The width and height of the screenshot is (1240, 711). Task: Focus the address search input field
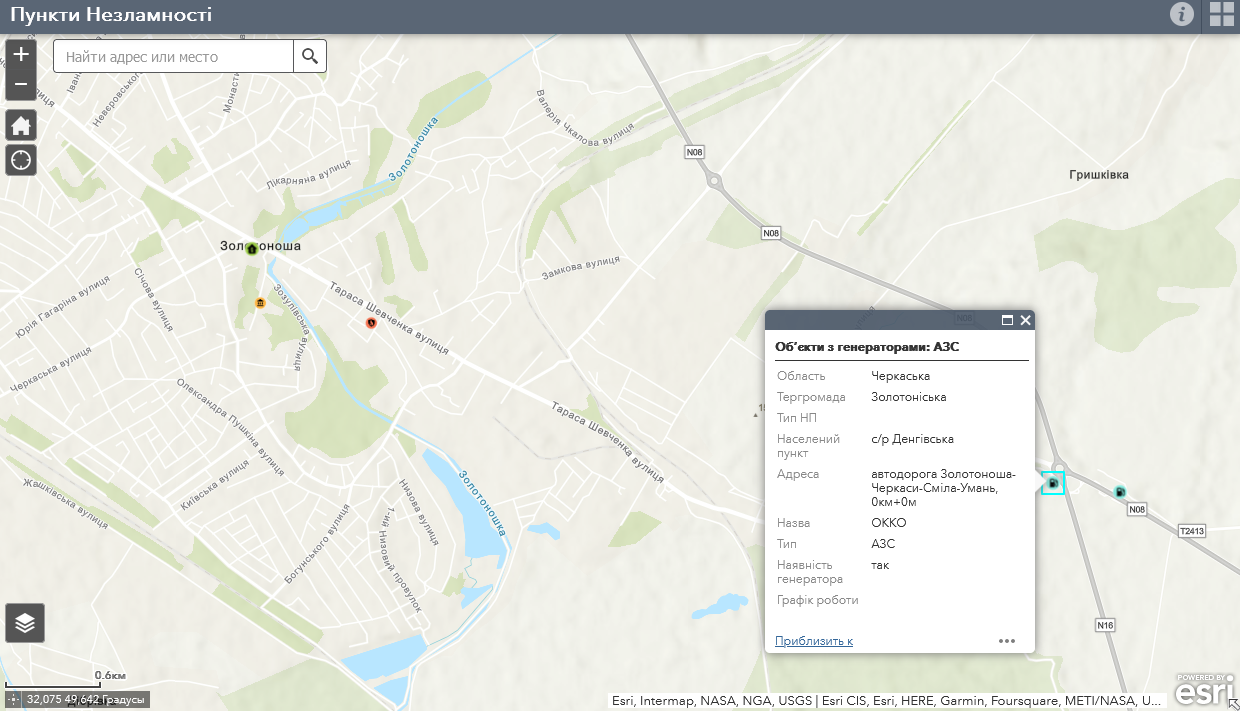point(173,56)
